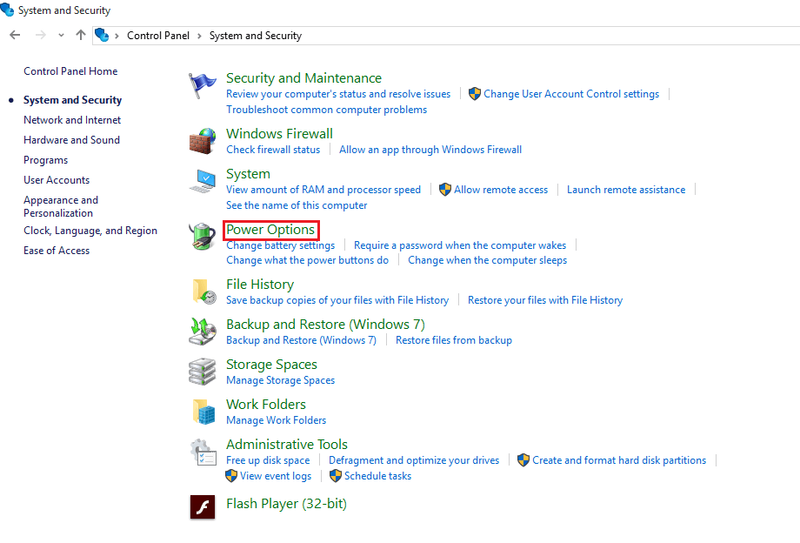Click Allow remote access
The width and height of the screenshot is (800, 543).
point(501,189)
